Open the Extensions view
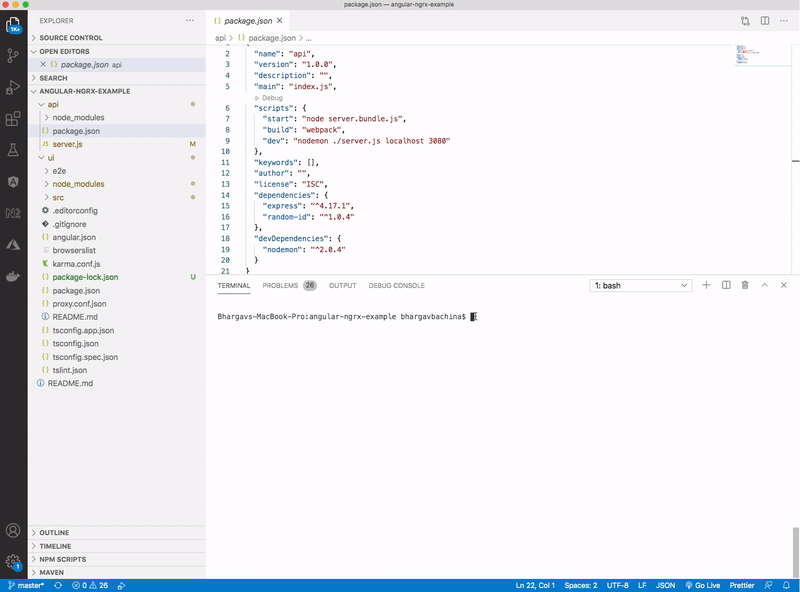The image size is (800, 592). 13,119
